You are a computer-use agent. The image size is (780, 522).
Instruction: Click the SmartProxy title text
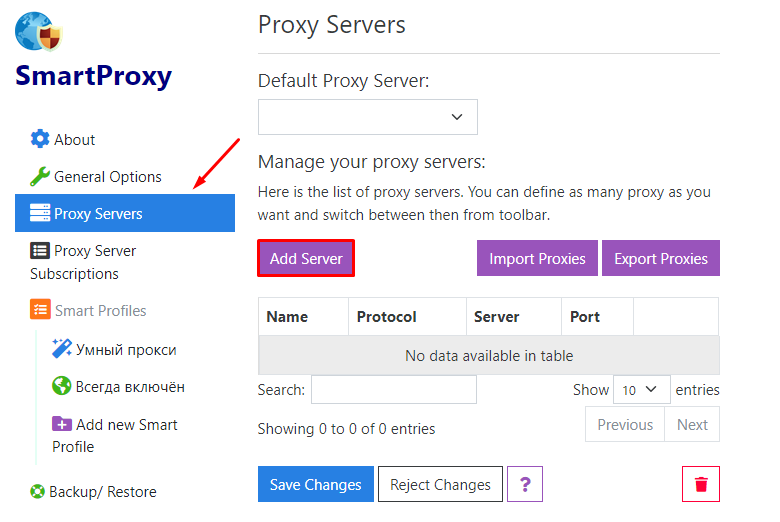click(94, 76)
